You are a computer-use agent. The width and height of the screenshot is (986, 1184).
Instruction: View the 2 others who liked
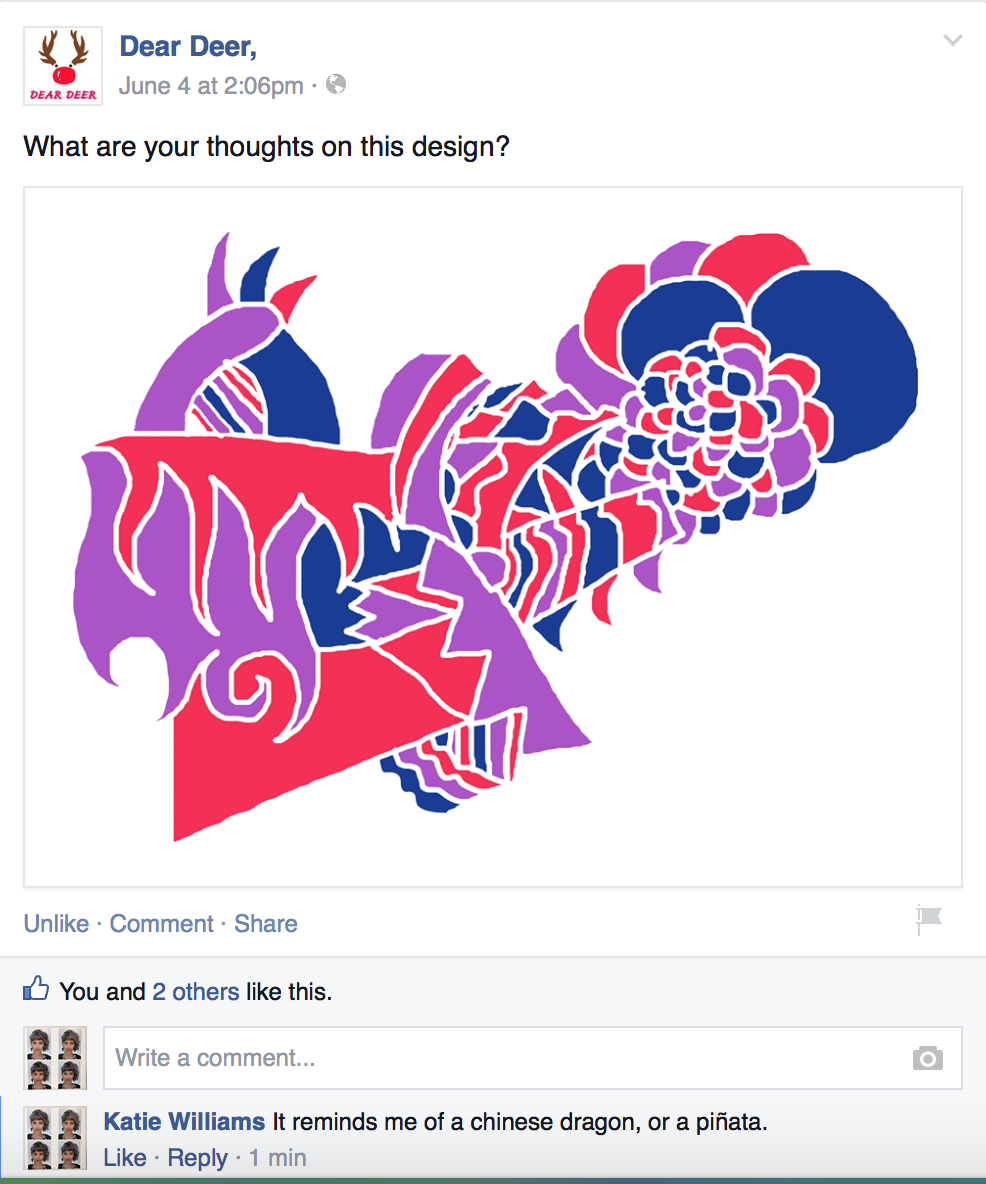196,991
